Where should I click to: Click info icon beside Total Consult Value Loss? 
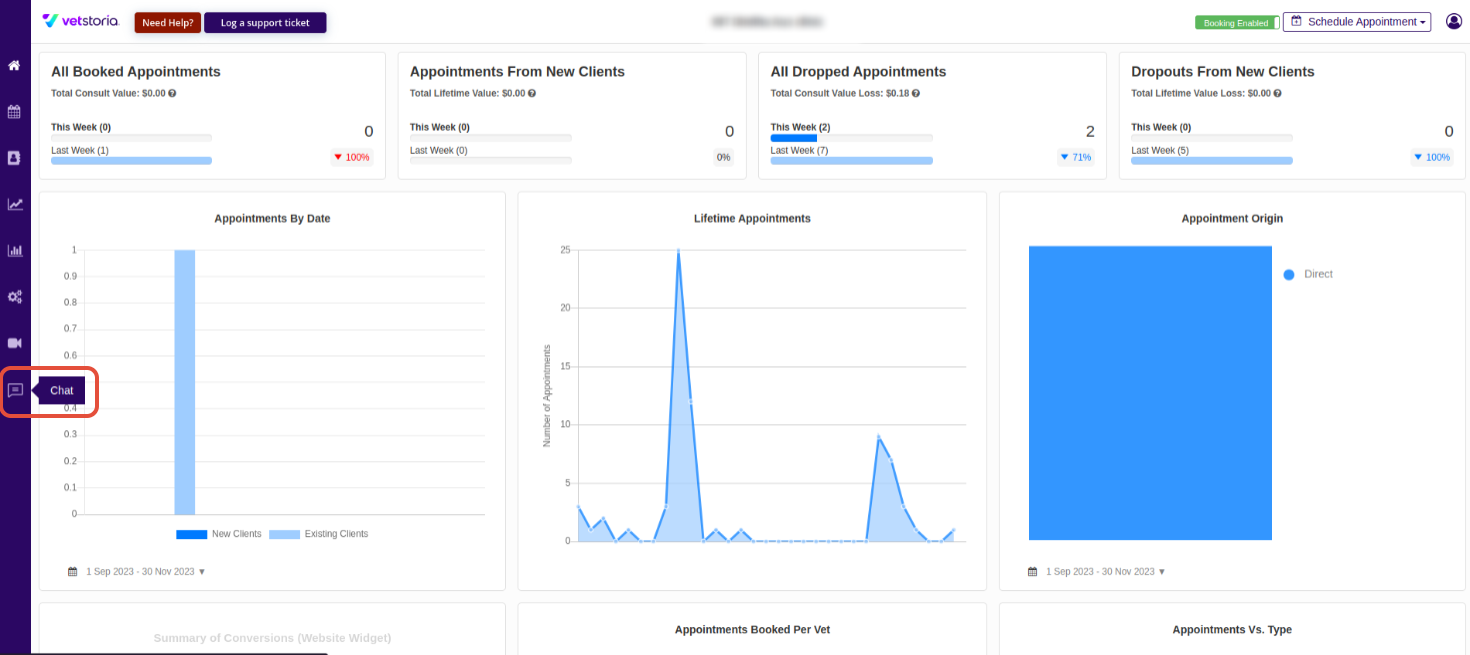coord(916,93)
